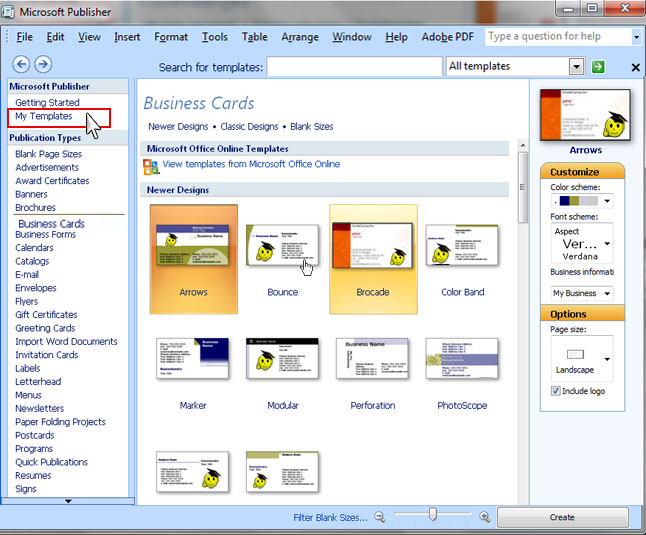The height and width of the screenshot is (535, 646).
Task: Select Postcards publication type
Action: 35,435
